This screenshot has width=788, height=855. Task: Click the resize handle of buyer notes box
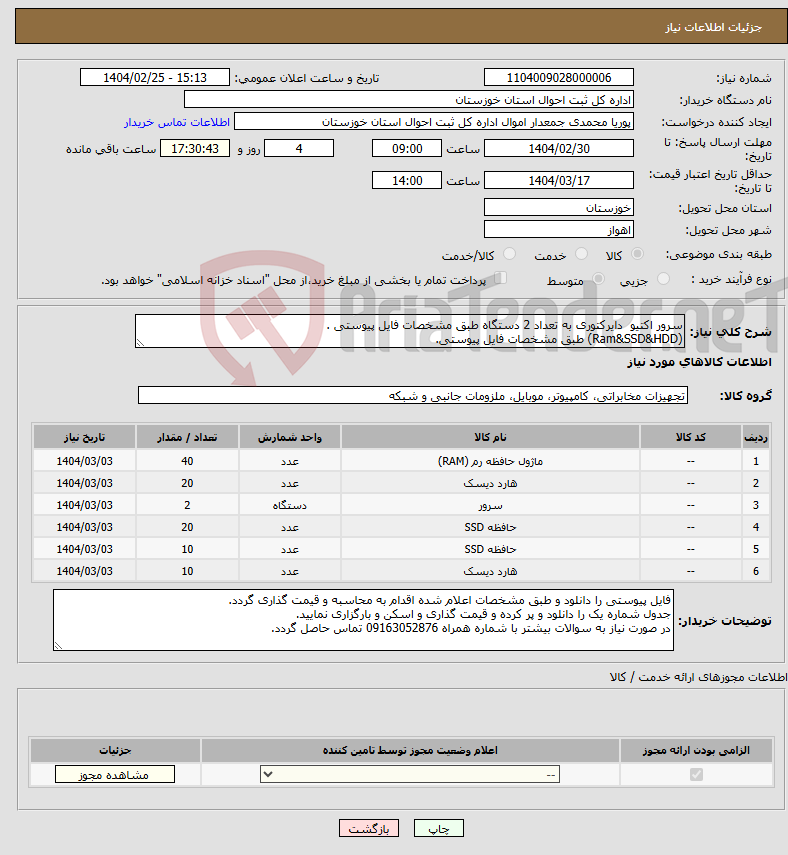(x=58, y=646)
